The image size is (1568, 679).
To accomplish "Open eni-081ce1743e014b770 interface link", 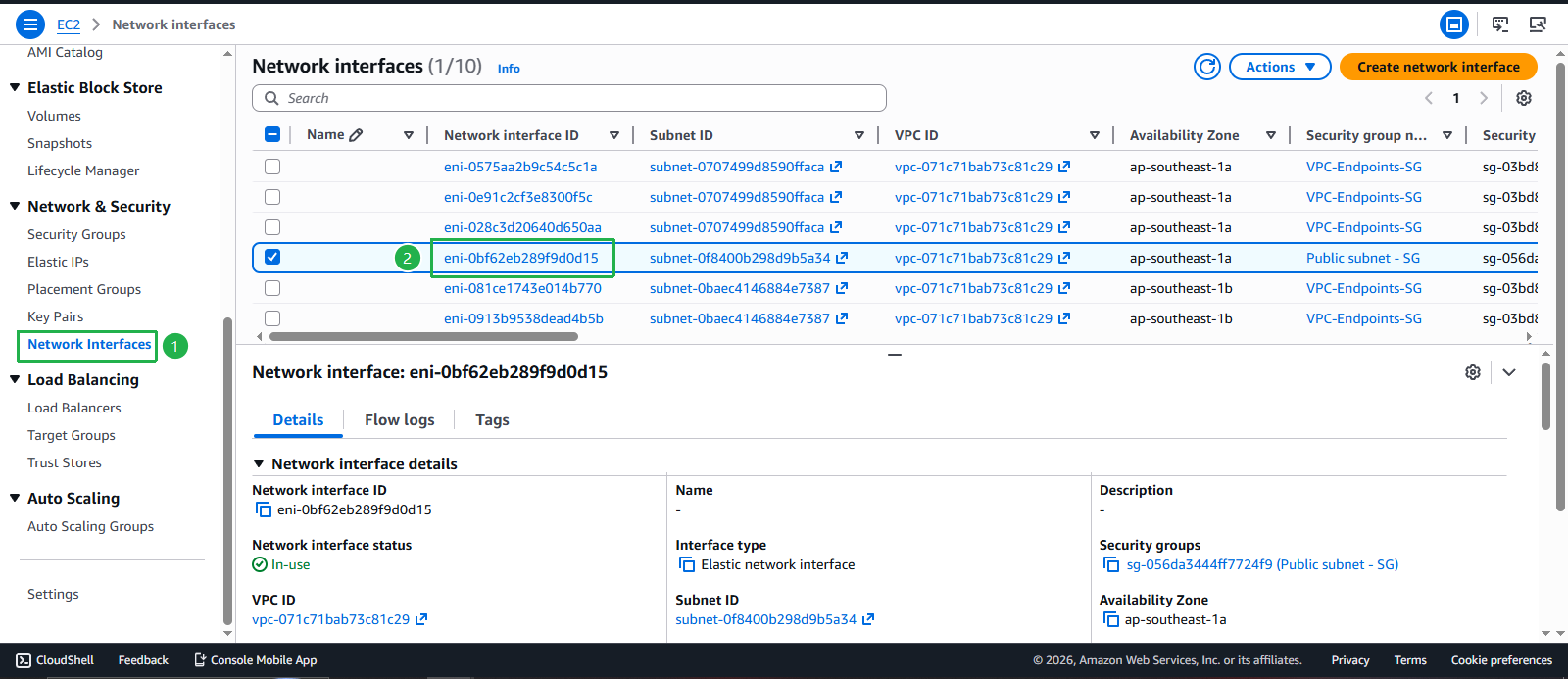I will [x=522, y=288].
